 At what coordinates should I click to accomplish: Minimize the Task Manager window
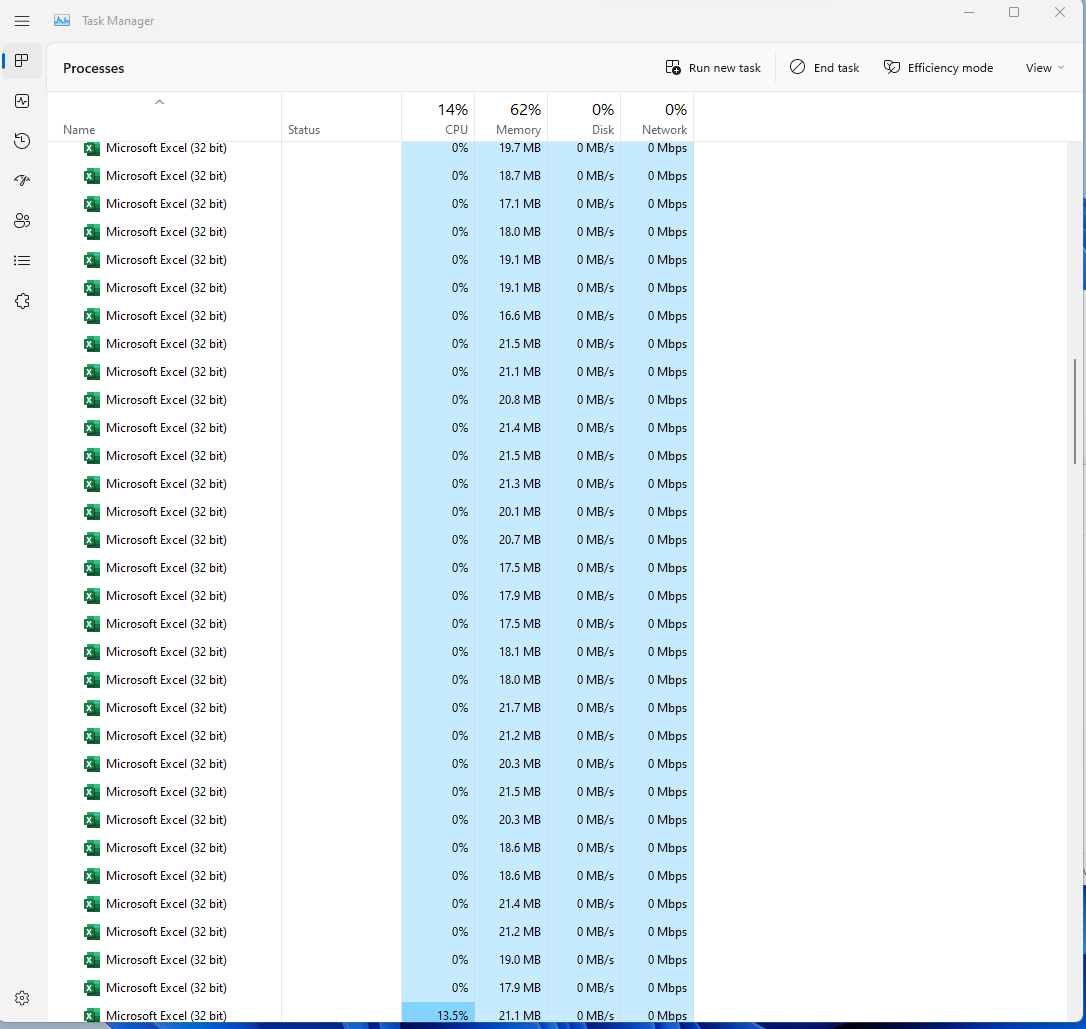[969, 12]
